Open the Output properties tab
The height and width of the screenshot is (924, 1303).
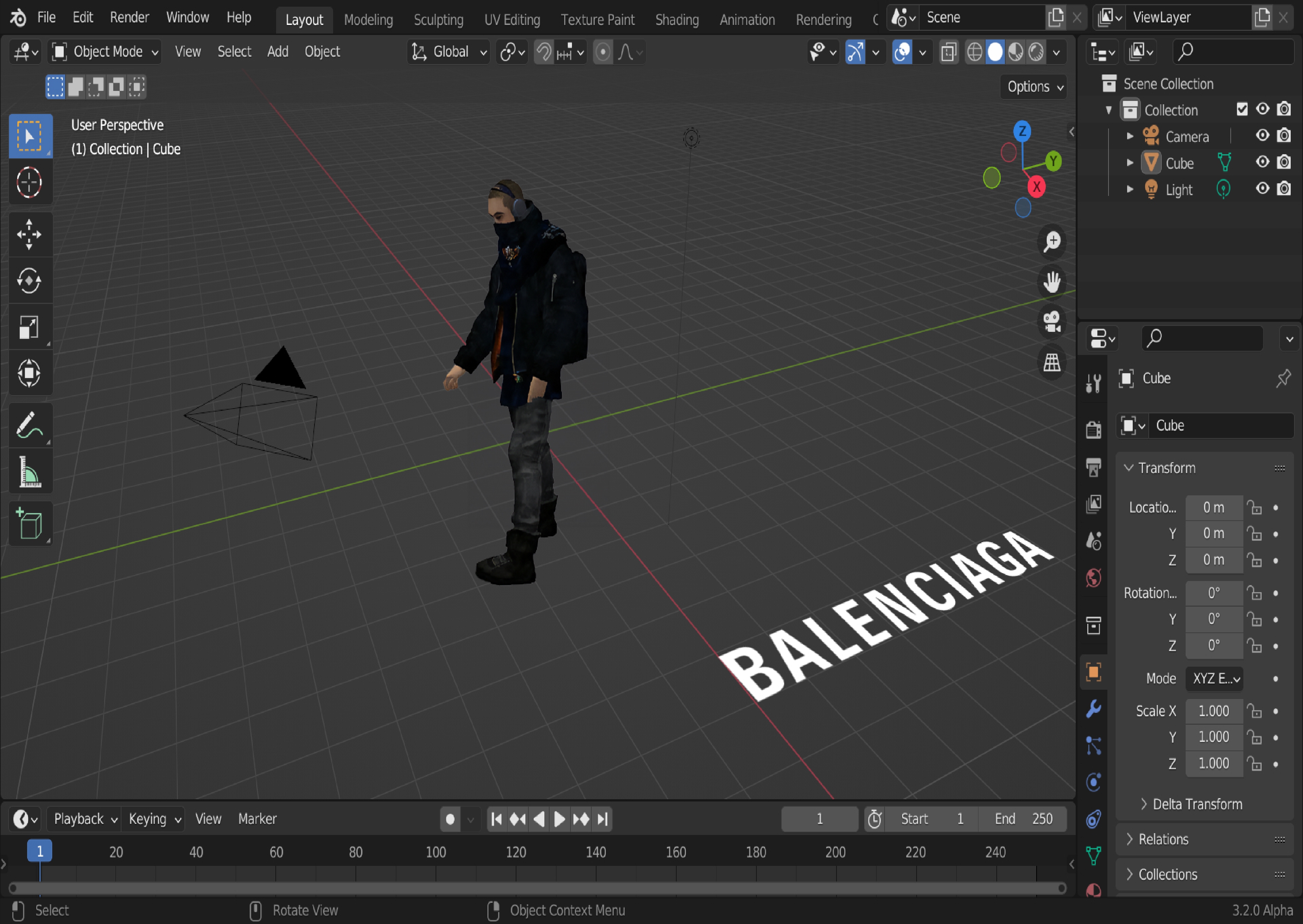pos(1094,467)
